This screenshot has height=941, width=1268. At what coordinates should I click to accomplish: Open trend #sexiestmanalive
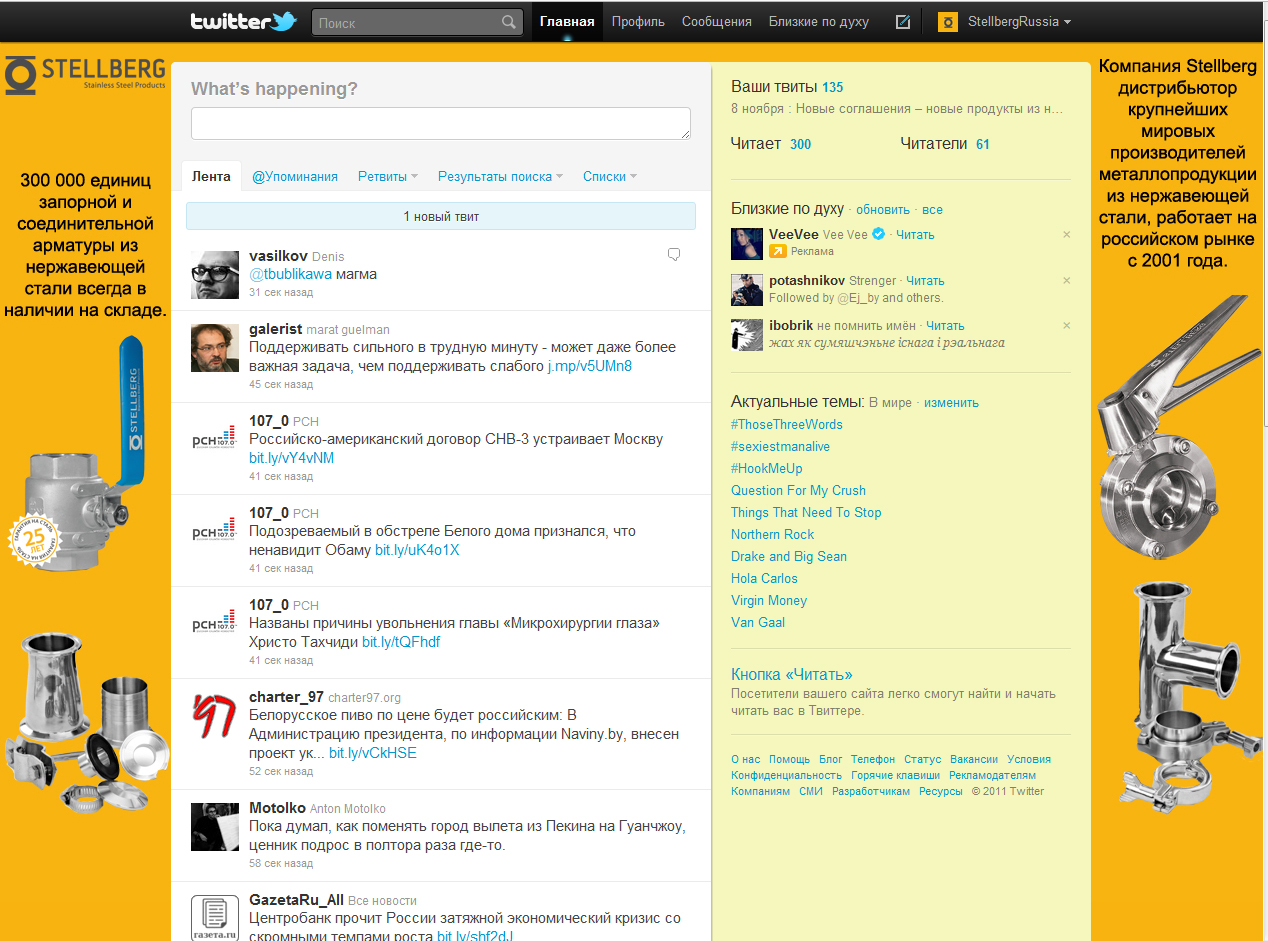pos(780,447)
